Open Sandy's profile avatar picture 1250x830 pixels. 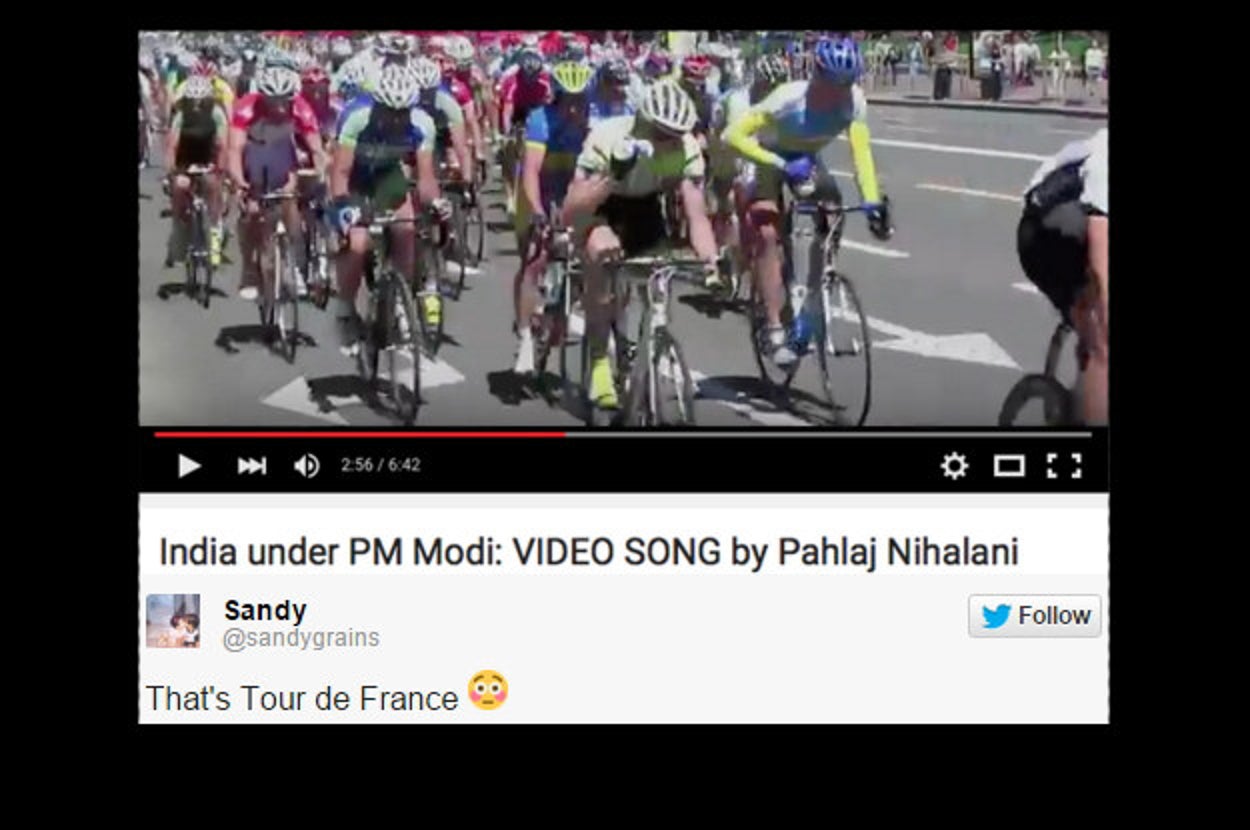173,621
